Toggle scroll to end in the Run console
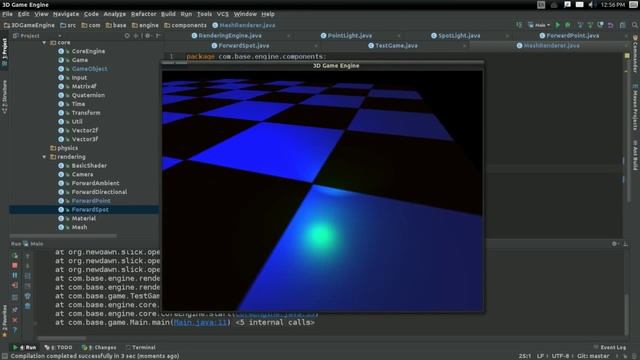640x360 pixels. pos(27,286)
